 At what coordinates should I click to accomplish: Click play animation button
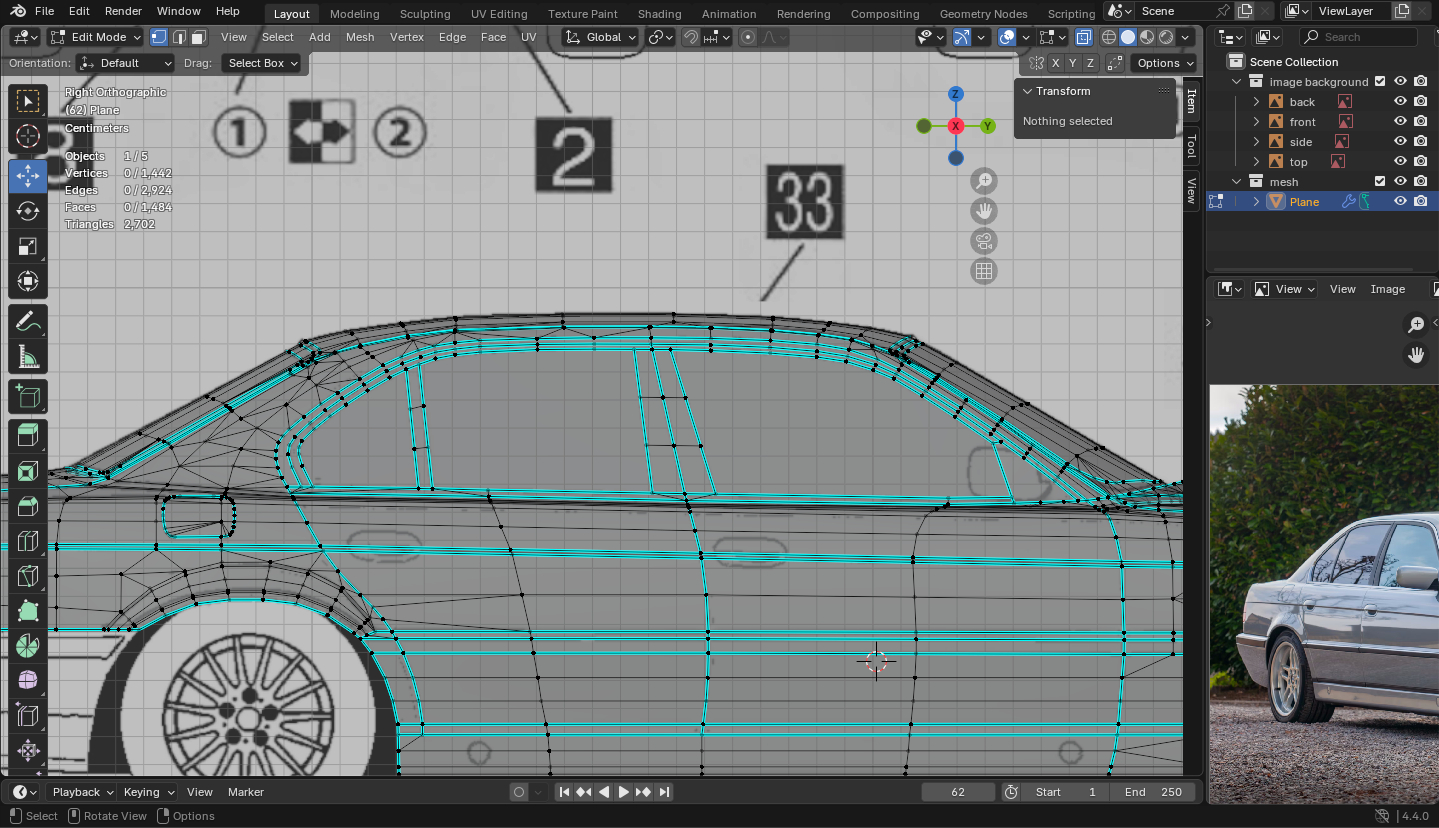click(x=623, y=792)
